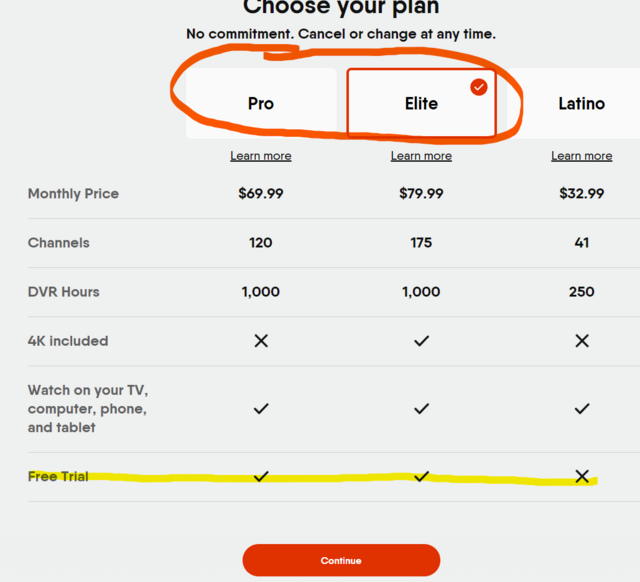Screen dimensions: 640x582
Task: Open Learn more under Latino plan
Action: (582, 156)
